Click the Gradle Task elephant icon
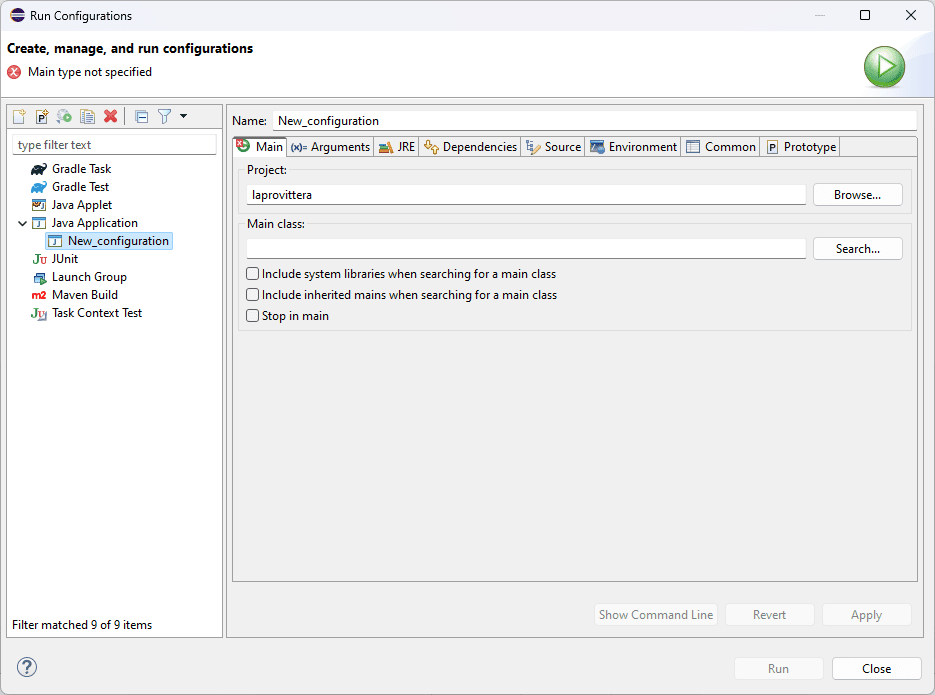Image resolution: width=935 pixels, height=695 pixels. pos(39,169)
